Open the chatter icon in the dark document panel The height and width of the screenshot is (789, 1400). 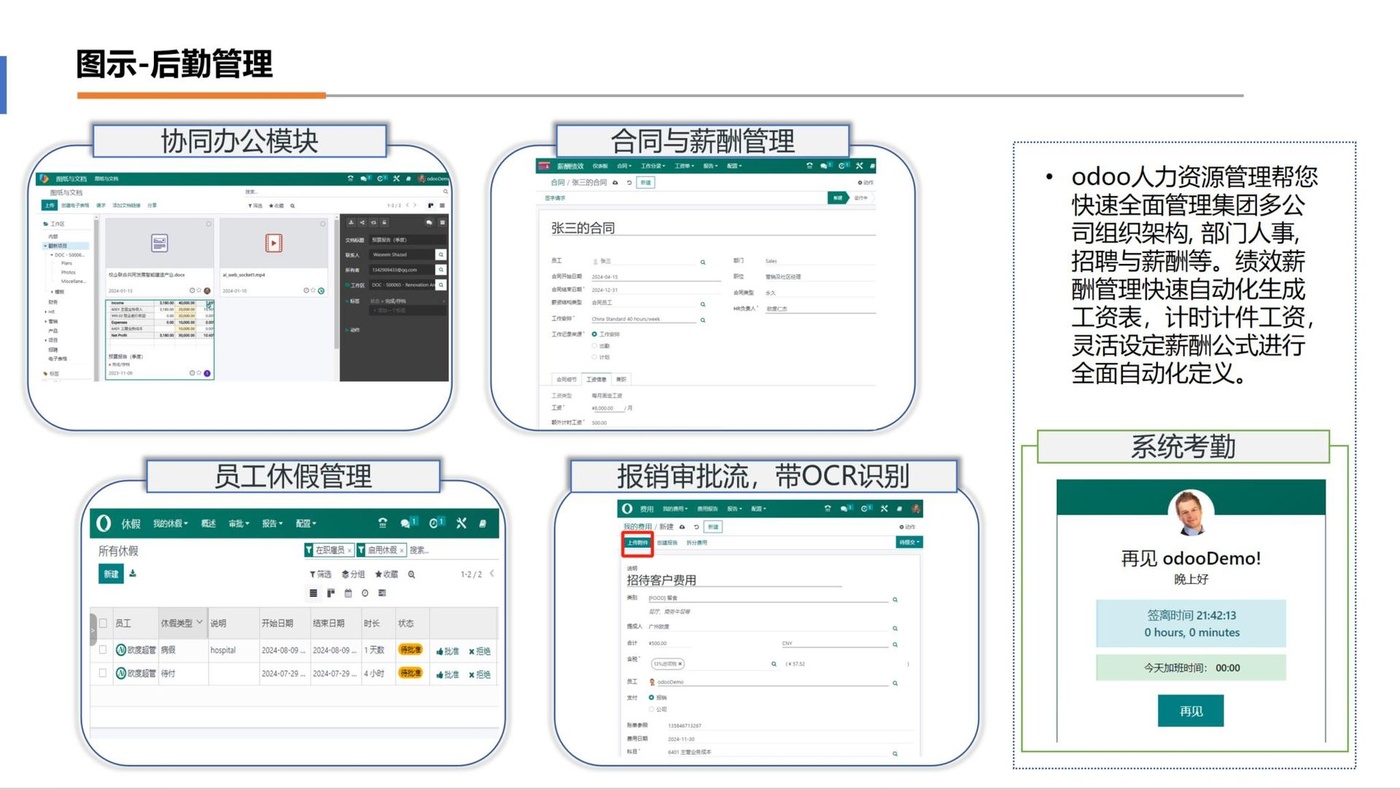(x=429, y=223)
